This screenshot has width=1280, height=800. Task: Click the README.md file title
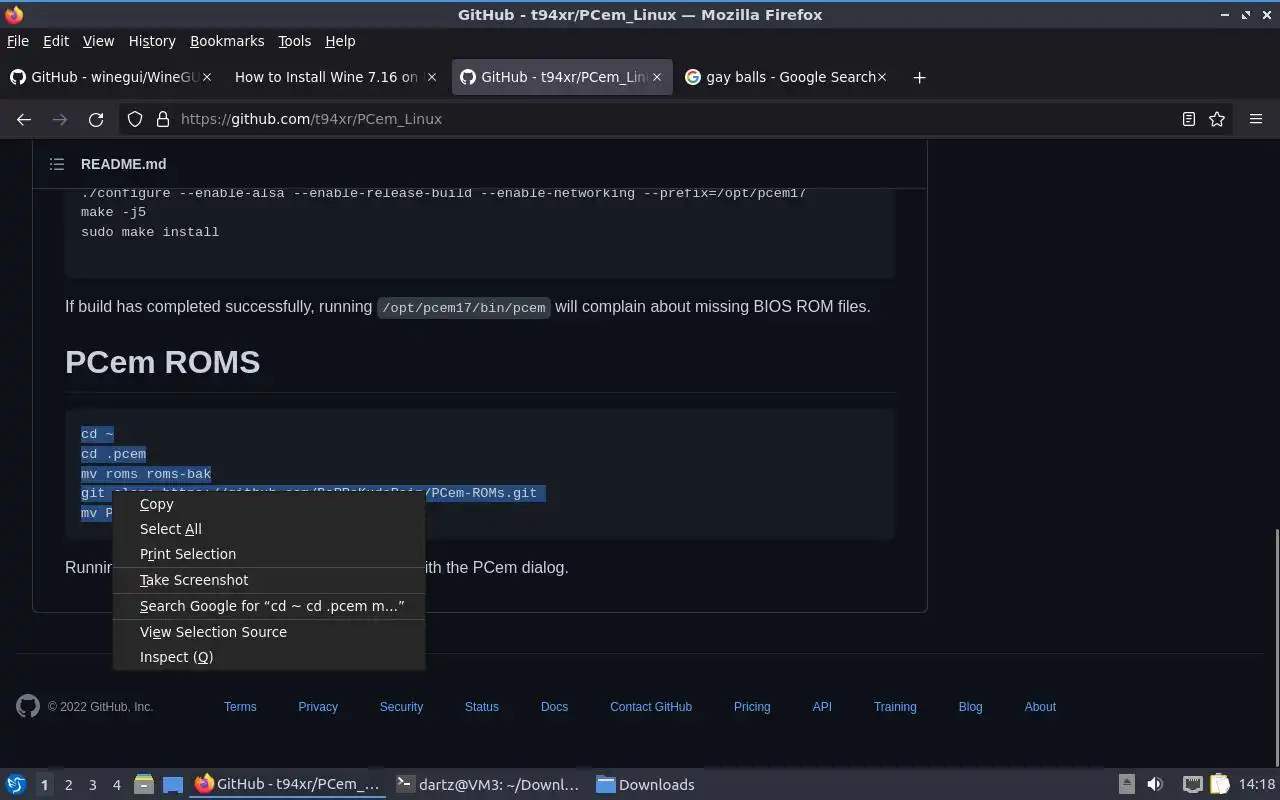click(124, 164)
